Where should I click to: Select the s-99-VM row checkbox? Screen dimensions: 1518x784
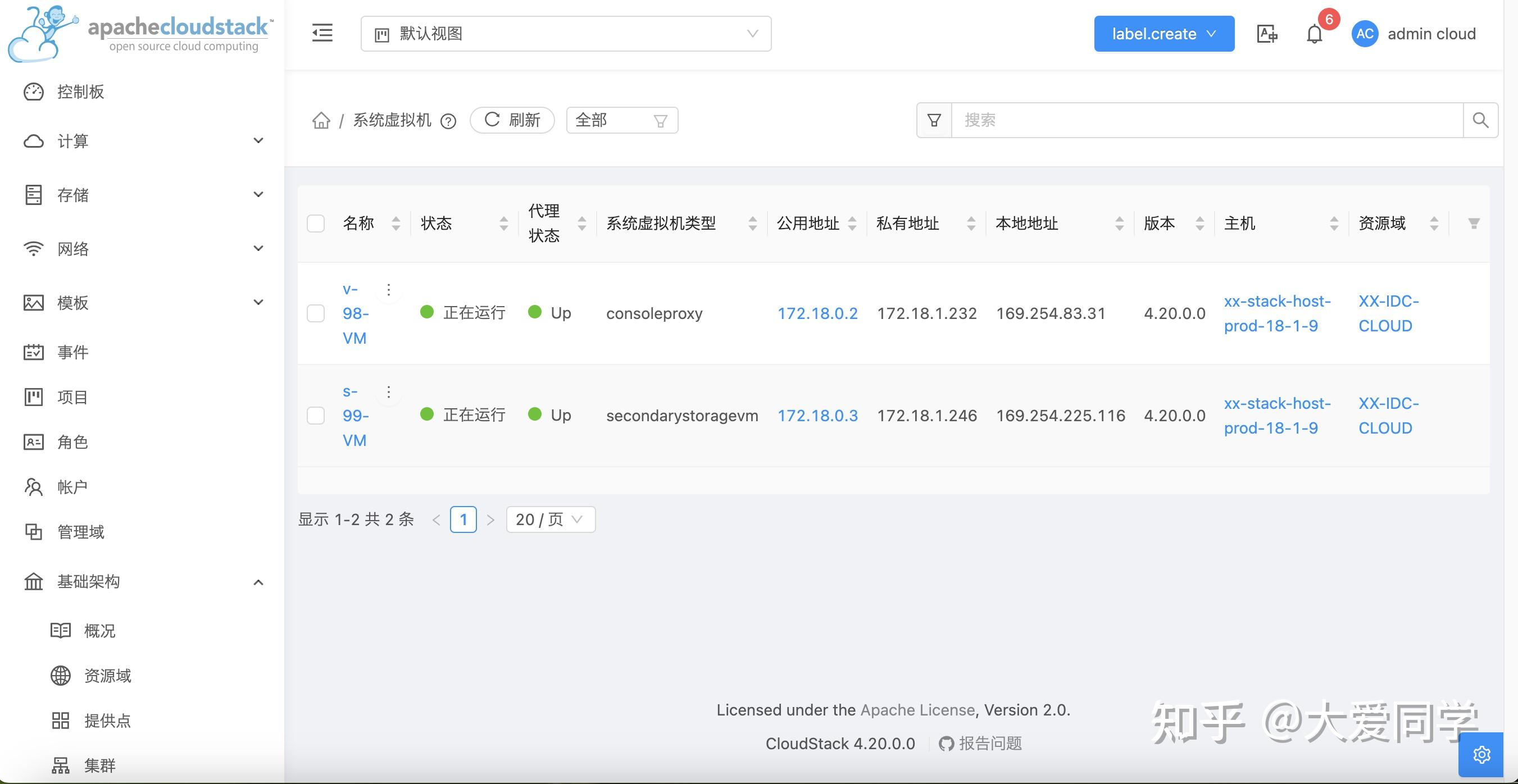pyautogui.click(x=315, y=415)
